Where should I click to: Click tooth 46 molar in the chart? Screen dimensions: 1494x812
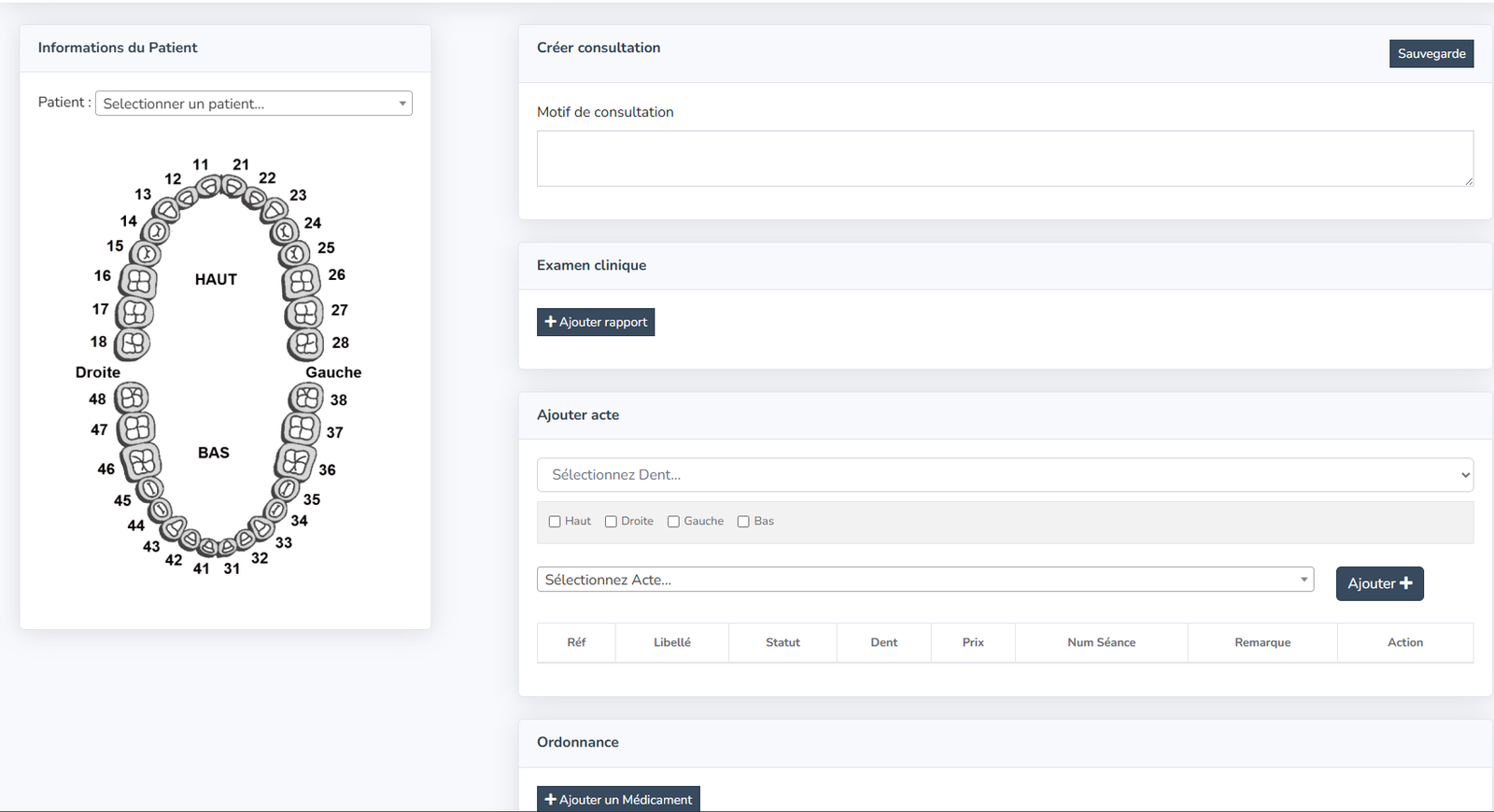coord(142,461)
